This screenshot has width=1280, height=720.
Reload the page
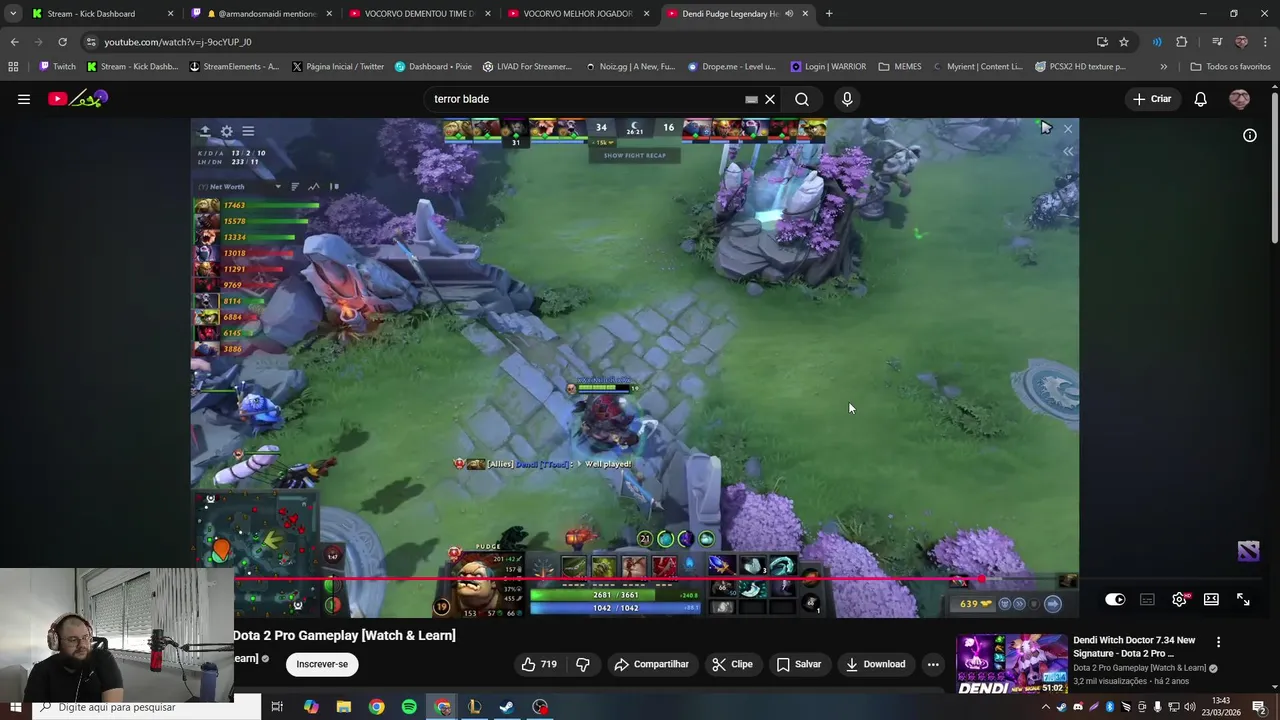coord(62,42)
